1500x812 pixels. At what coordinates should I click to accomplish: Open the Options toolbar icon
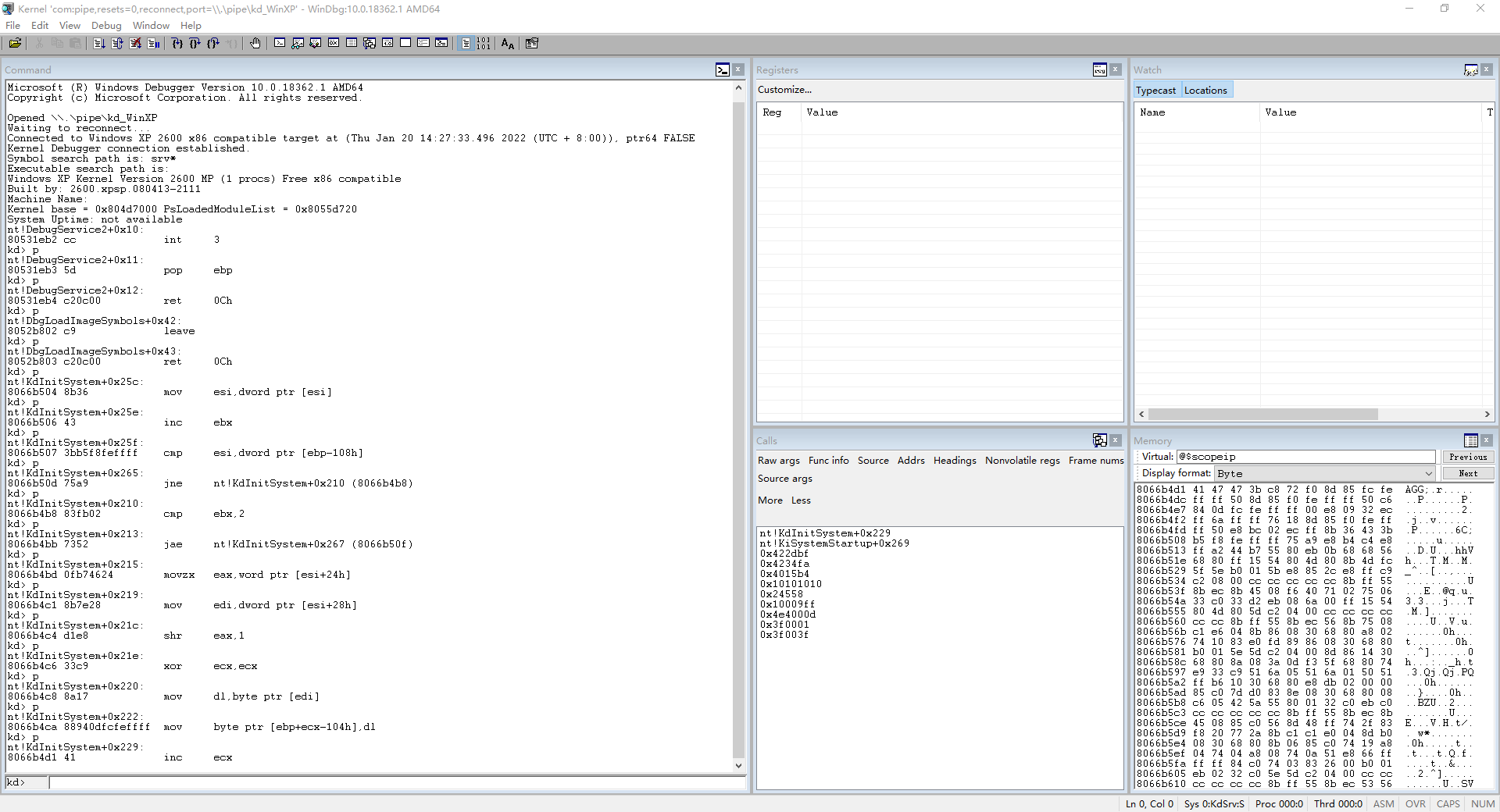coord(532,44)
